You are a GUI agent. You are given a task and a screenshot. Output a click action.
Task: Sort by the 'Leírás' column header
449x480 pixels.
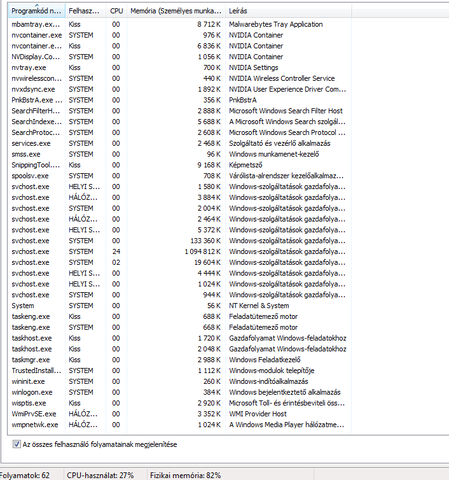point(288,11)
